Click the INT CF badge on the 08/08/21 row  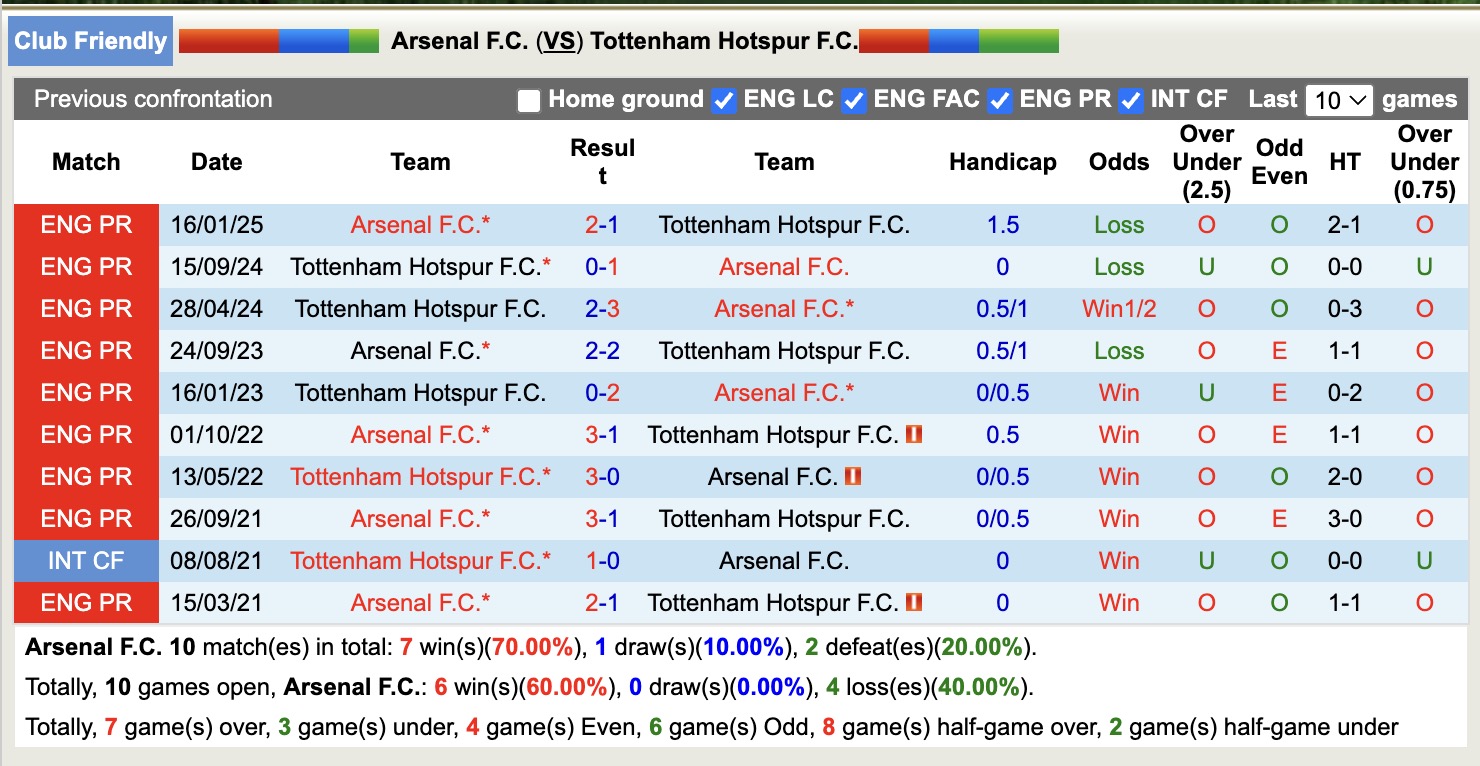click(85, 560)
